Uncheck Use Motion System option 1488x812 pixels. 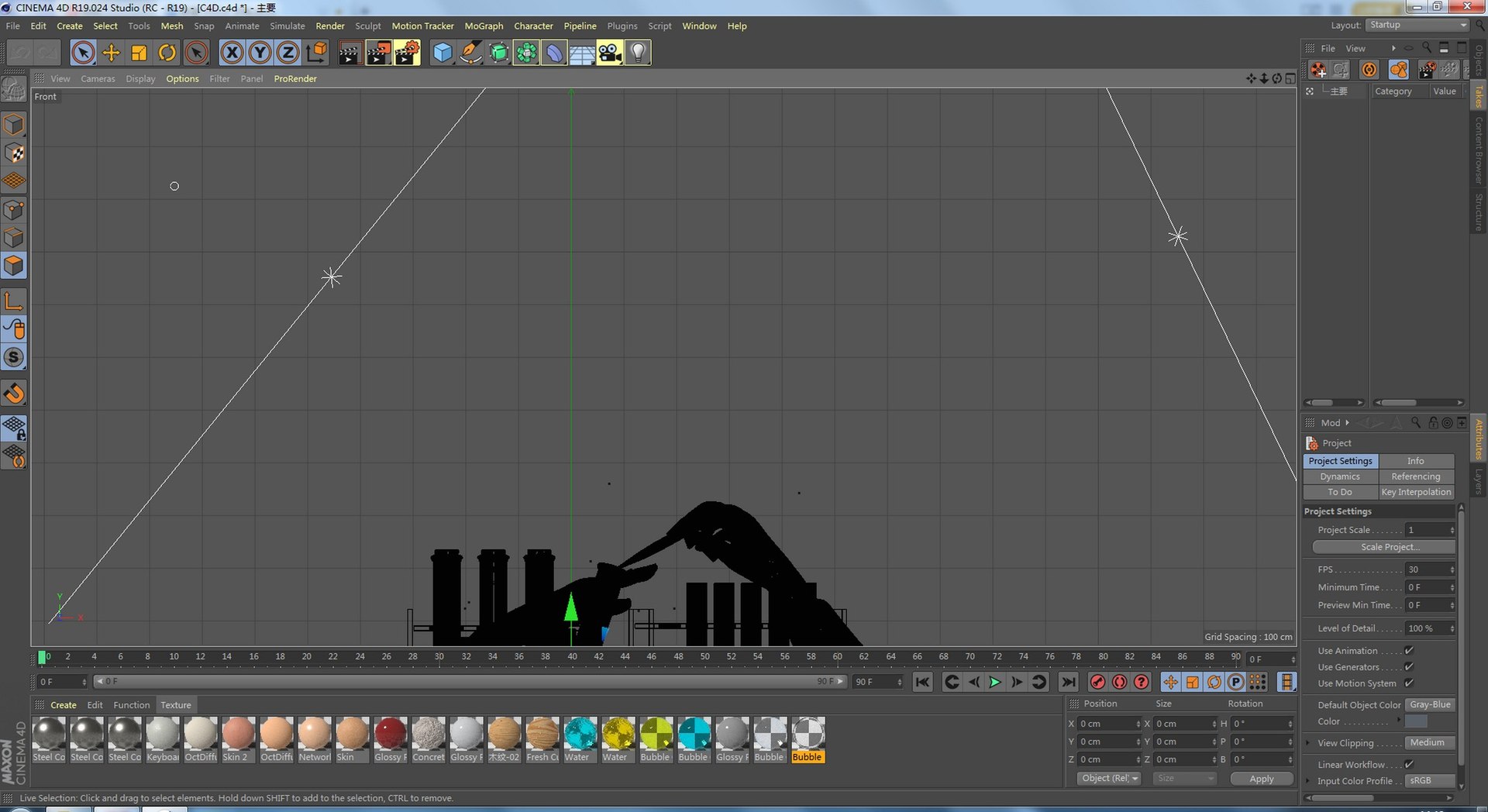coord(1409,683)
